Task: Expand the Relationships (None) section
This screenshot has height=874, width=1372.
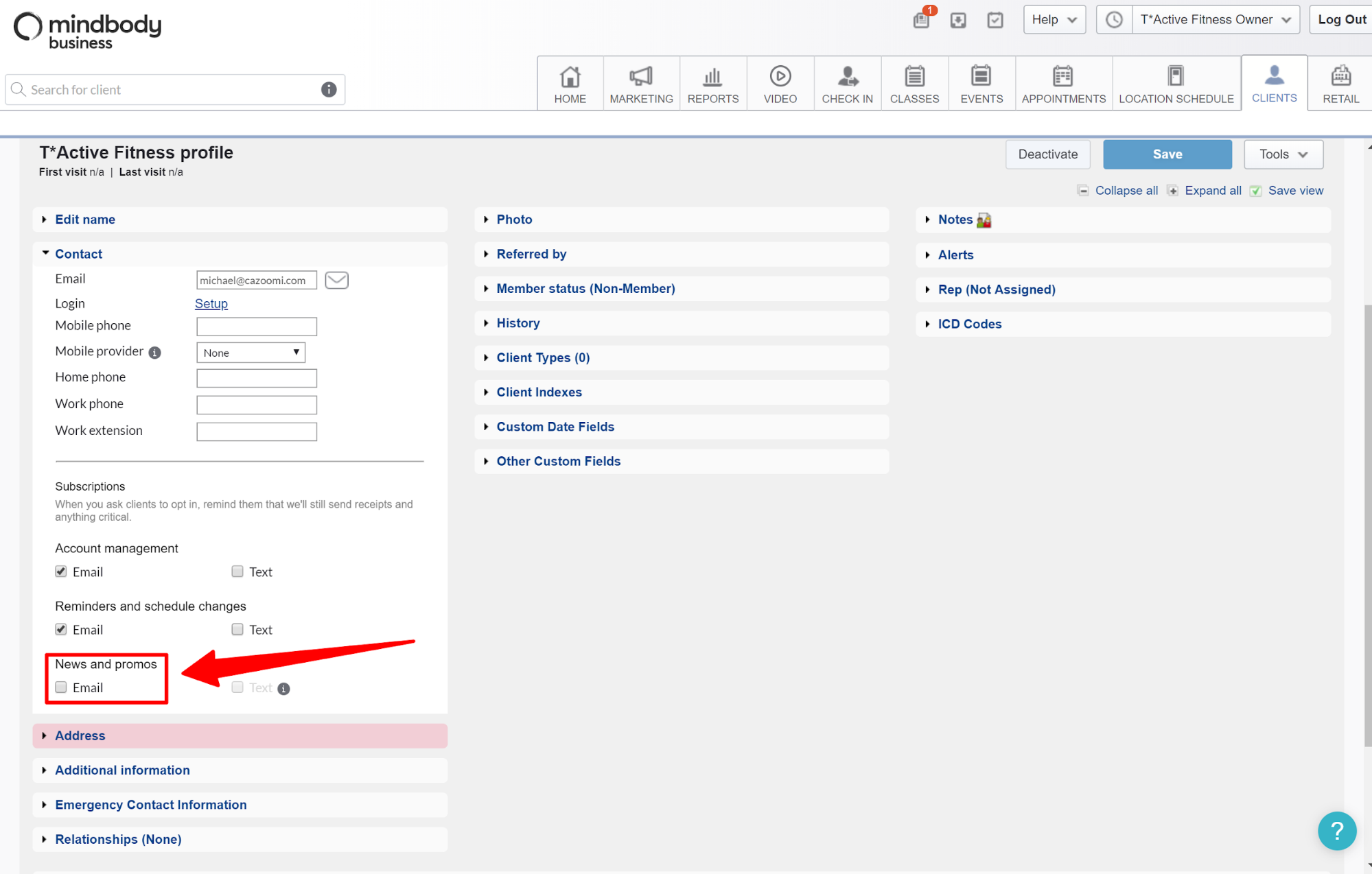Action: pyautogui.click(x=240, y=840)
